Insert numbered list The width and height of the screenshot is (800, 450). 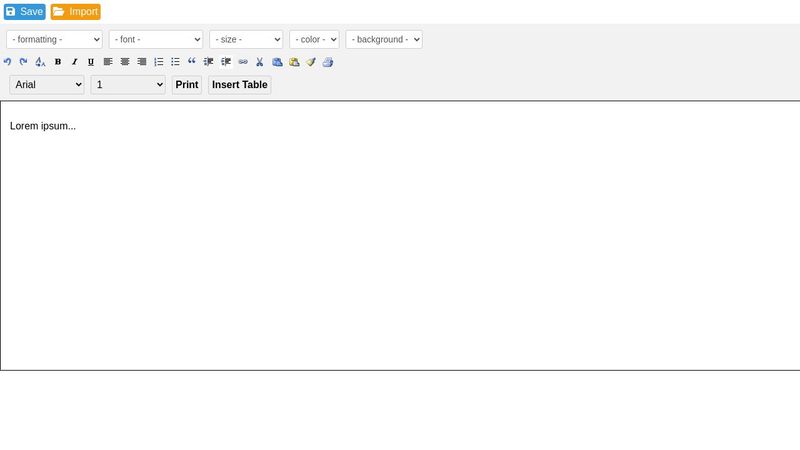point(159,62)
